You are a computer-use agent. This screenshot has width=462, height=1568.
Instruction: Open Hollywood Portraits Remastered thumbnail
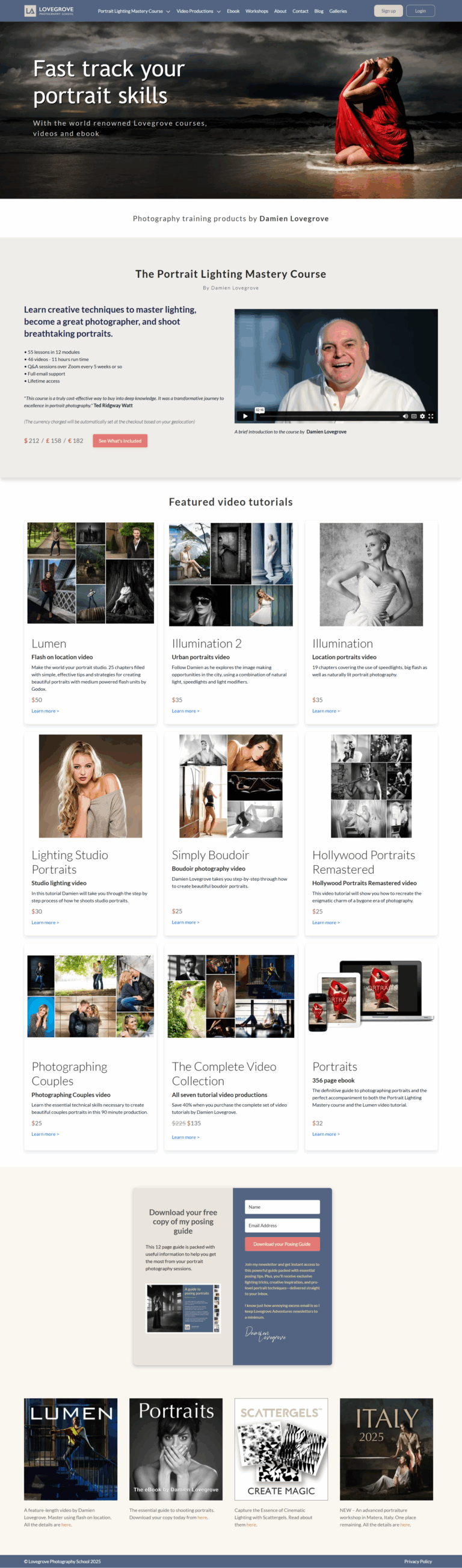pyautogui.click(x=371, y=786)
